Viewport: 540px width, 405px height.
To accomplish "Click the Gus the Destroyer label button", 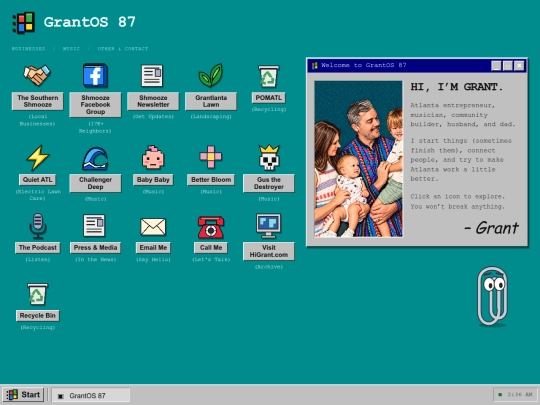I will tap(269, 183).
